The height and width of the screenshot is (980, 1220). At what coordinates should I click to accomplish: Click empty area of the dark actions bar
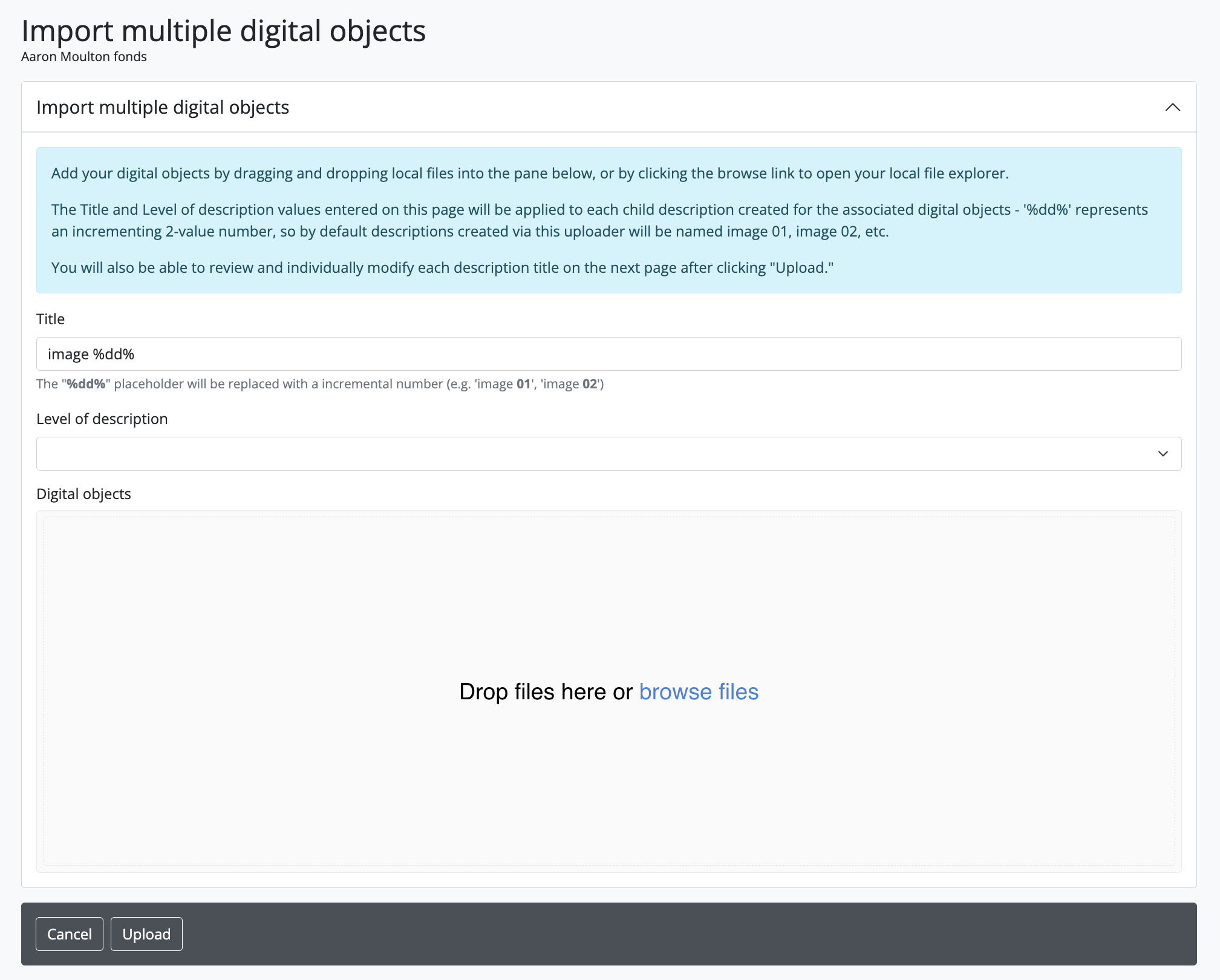pos(665,934)
